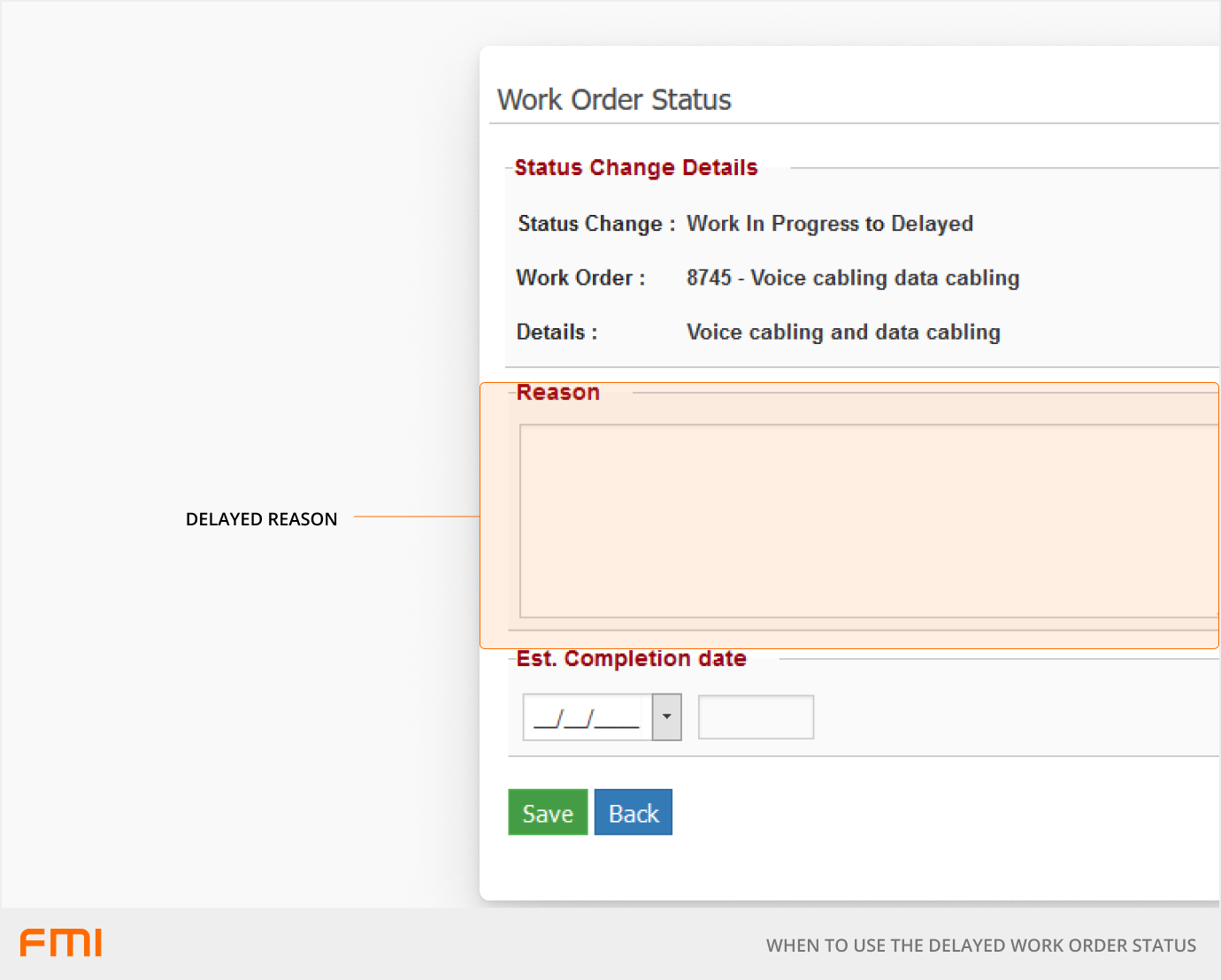The height and width of the screenshot is (980, 1221).
Task: Click work order '8745 - Voice cabling data cabling'
Action: pyautogui.click(x=852, y=278)
